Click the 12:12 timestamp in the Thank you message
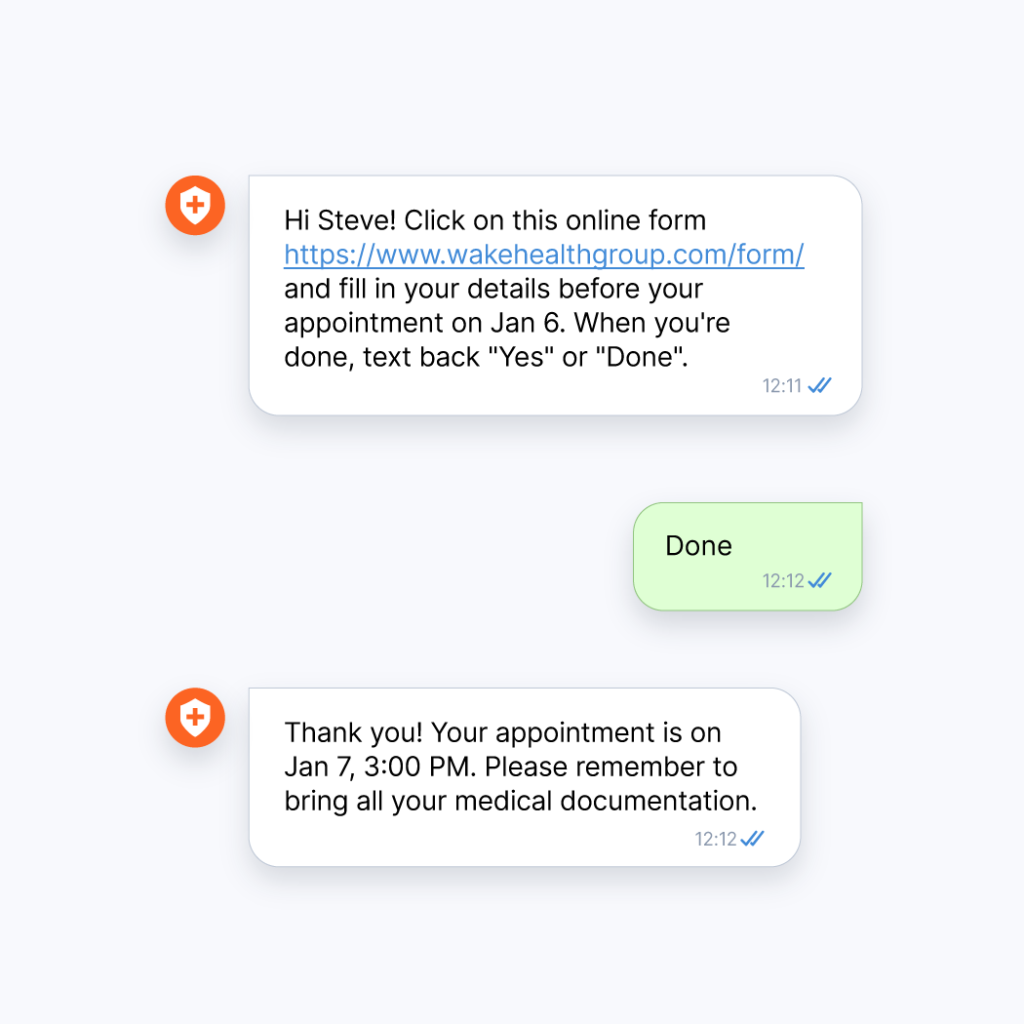Screen dimensions: 1024x1024 tap(715, 839)
